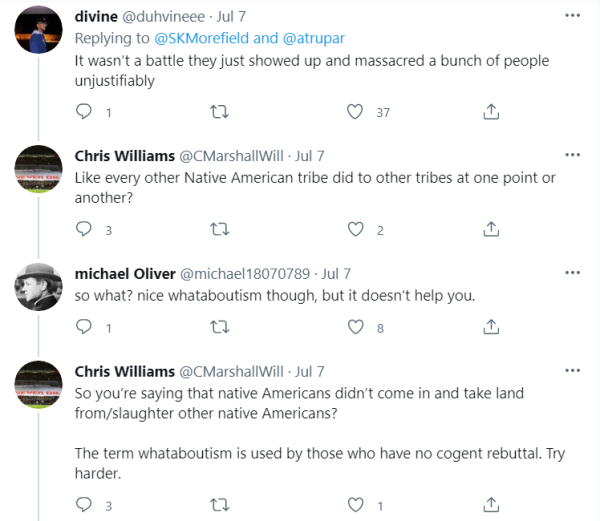Like divine's tweet with 37 likes
Viewport: 600px width, 521px height.
coord(354,112)
